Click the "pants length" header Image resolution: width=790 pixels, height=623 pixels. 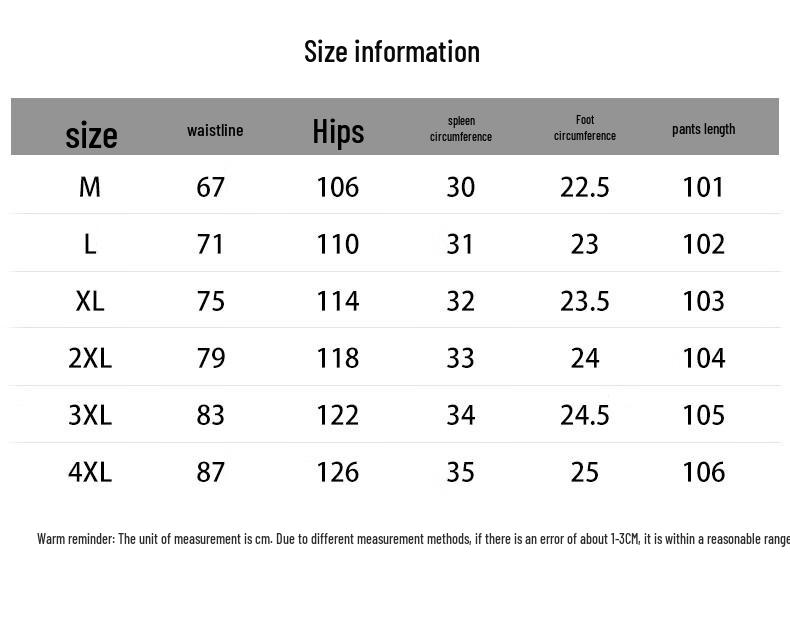point(703,129)
